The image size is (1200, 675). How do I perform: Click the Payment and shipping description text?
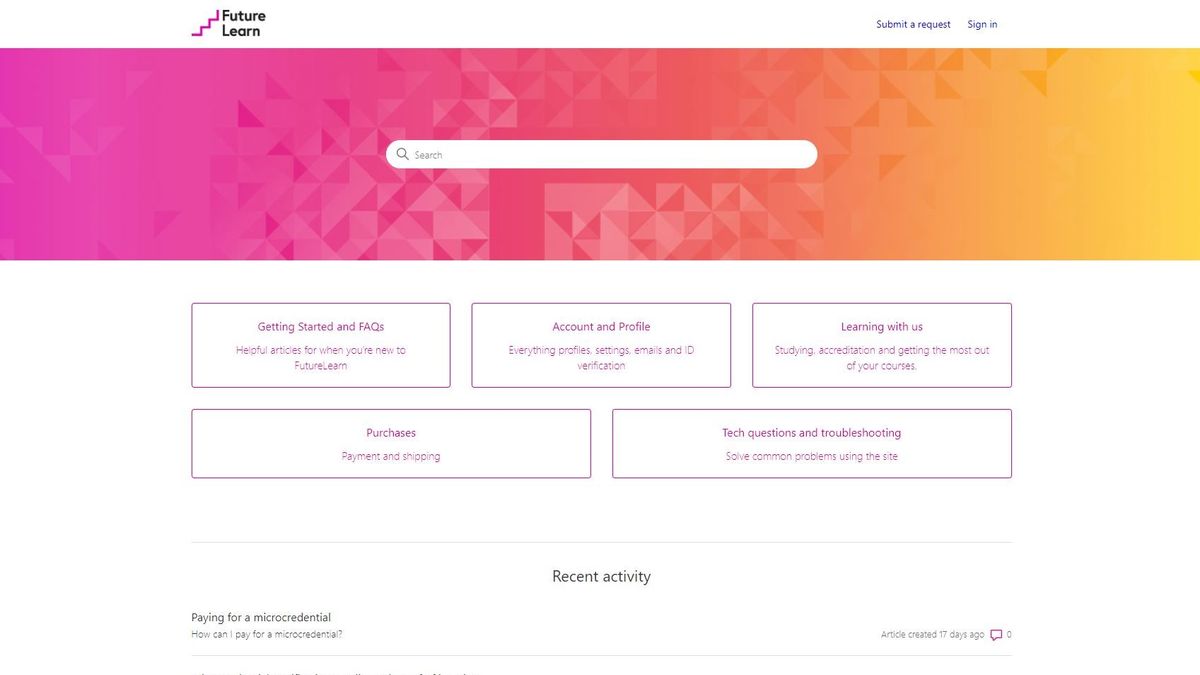[x=390, y=455]
